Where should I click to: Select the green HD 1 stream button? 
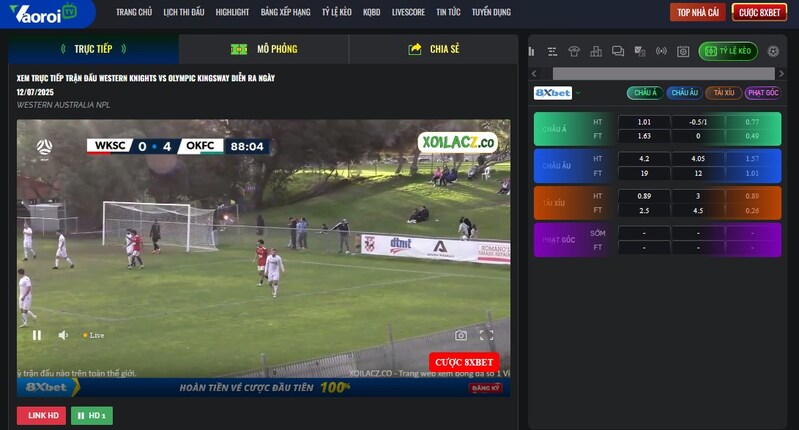click(x=92, y=416)
